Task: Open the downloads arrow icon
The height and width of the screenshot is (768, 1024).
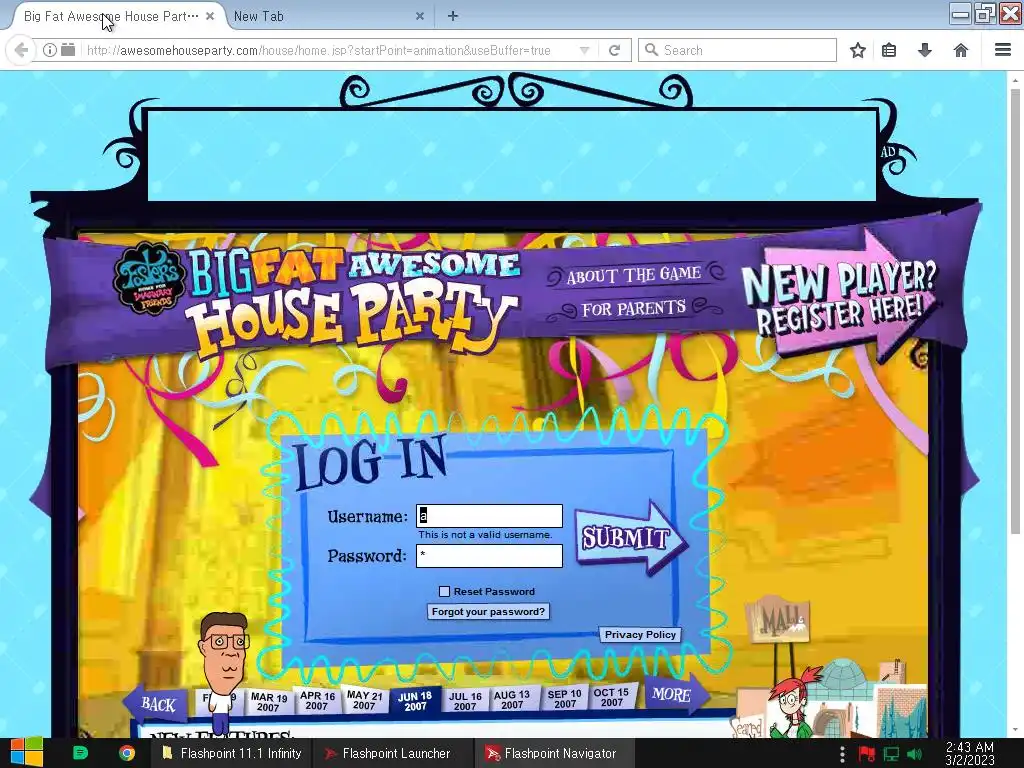Action: (x=925, y=50)
